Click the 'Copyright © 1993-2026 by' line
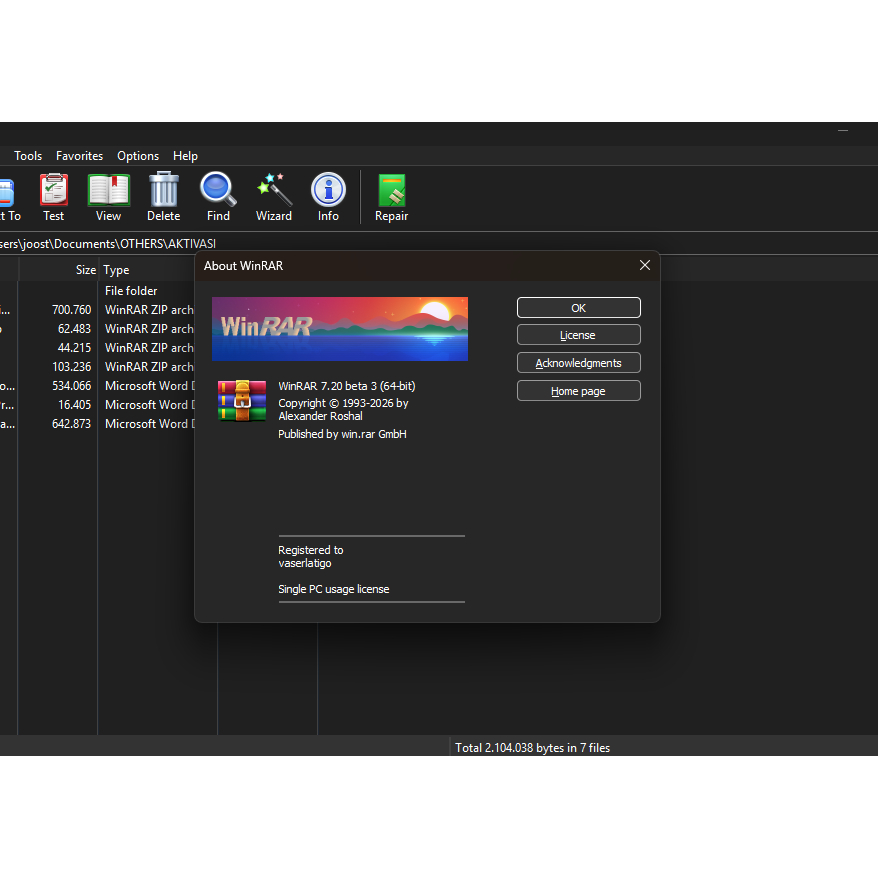This screenshot has height=878, width=878. point(343,403)
